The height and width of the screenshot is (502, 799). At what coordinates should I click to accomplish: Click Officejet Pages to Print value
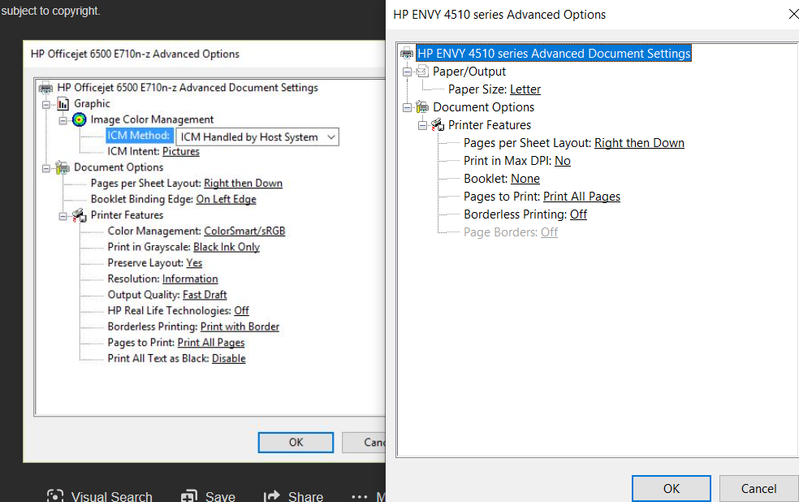210,342
